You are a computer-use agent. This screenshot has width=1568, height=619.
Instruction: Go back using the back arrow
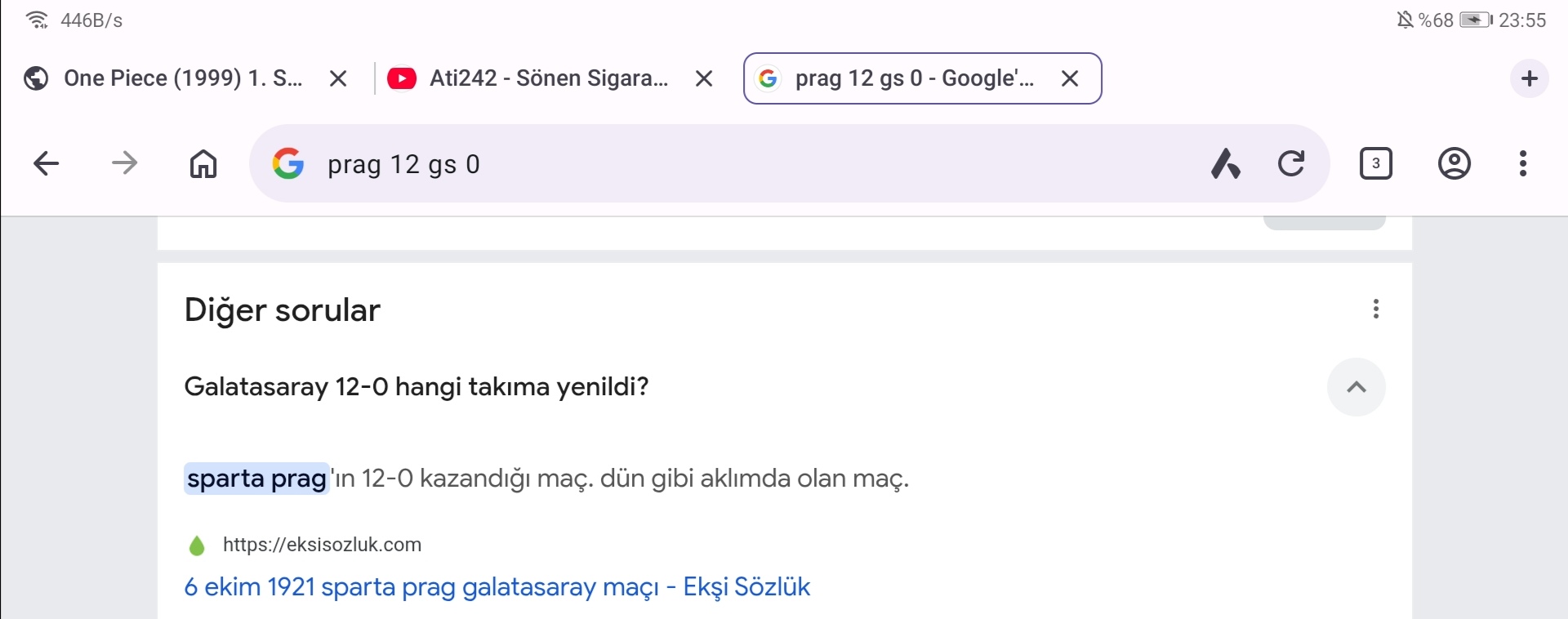(47, 163)
